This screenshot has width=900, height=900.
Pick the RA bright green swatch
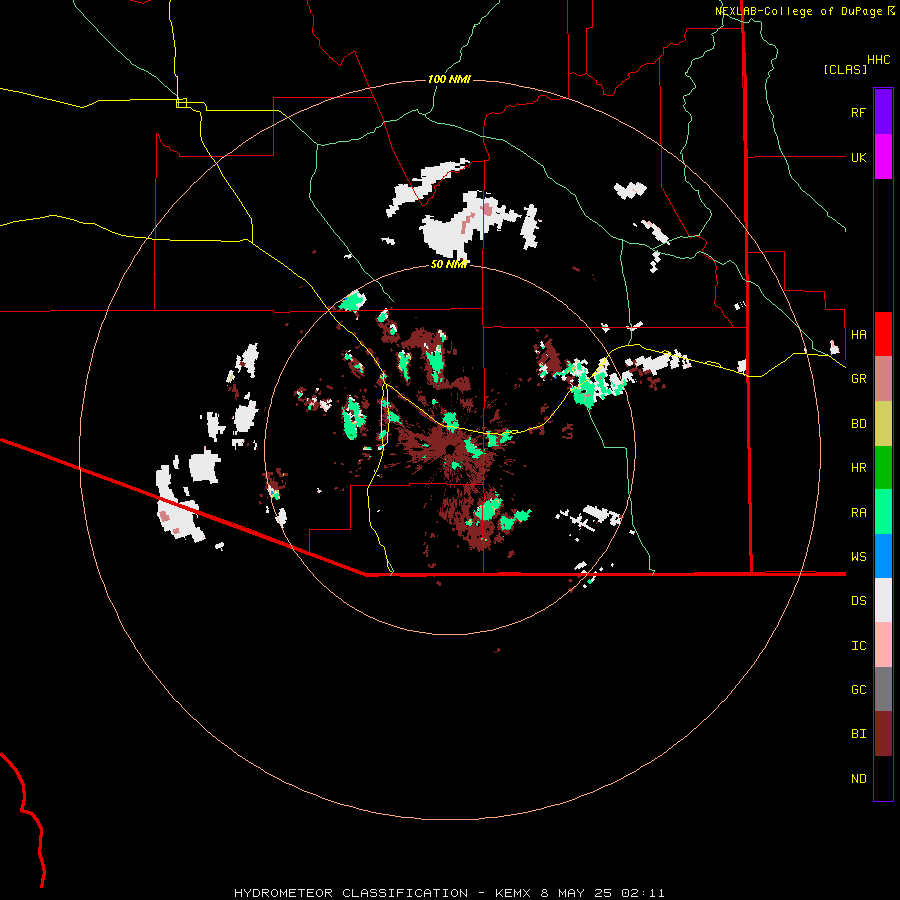[883, 512]
